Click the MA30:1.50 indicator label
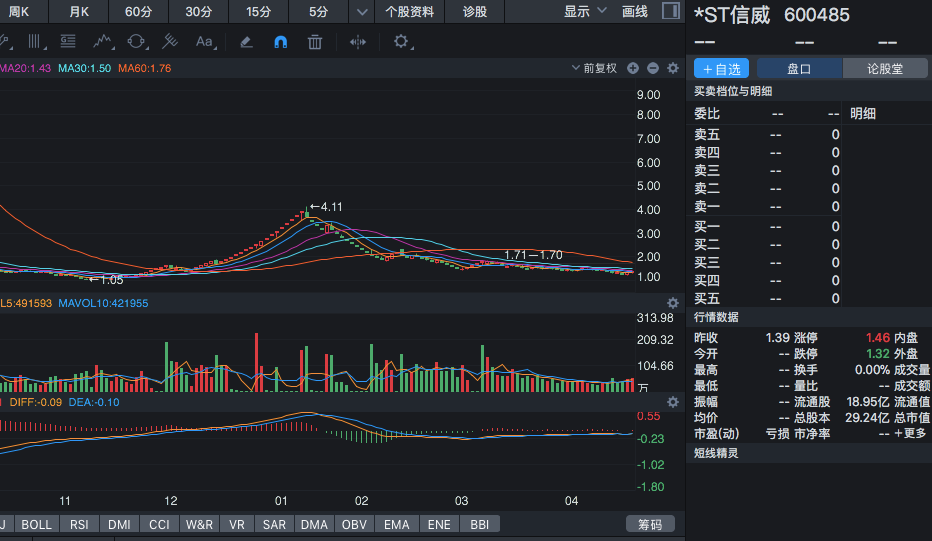This screenshot has width=932, height=541. [84, 68]
